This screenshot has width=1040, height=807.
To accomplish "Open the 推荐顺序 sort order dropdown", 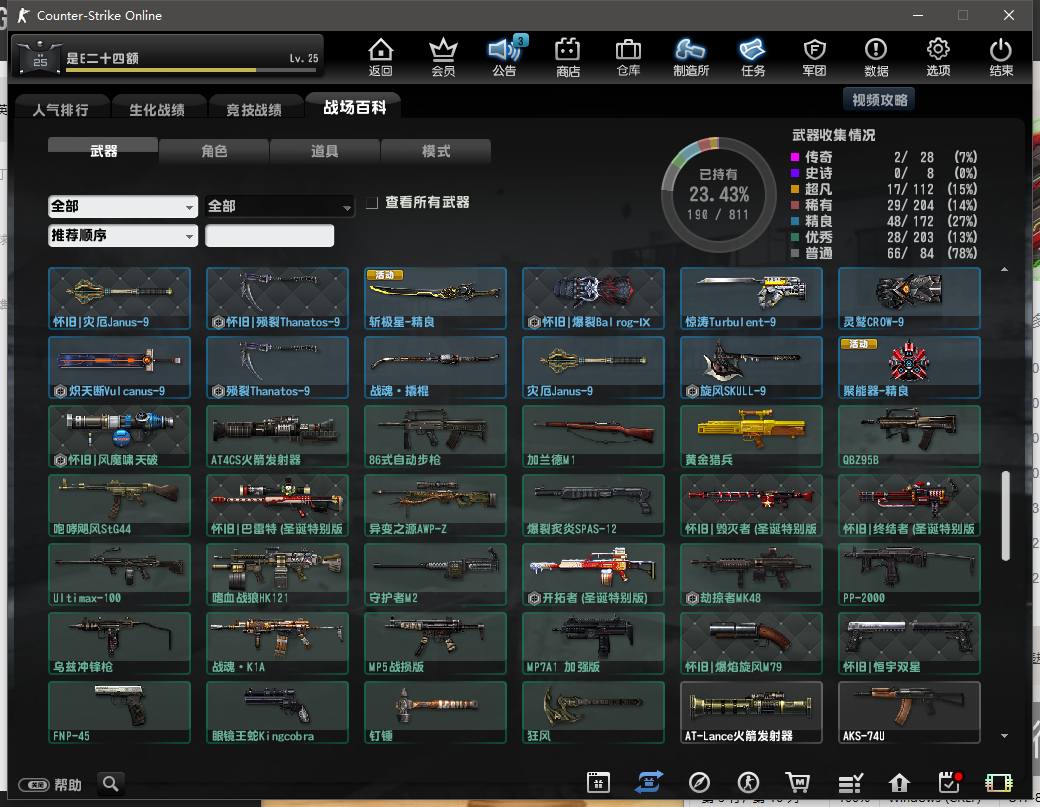I will tap(123, 235).
